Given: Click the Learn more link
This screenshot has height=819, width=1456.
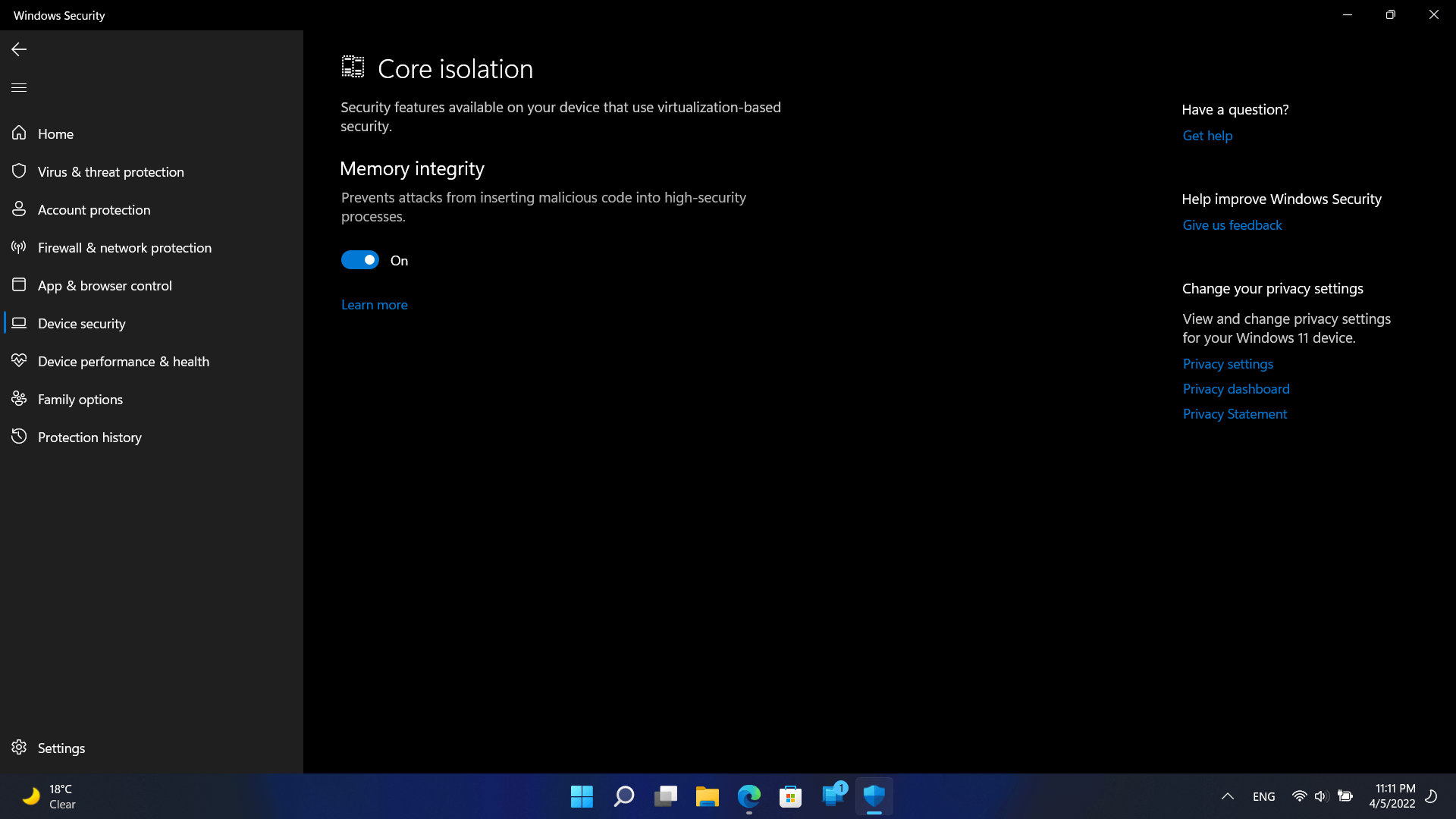Looking at the screenshot, I should (x=374, y=305).
